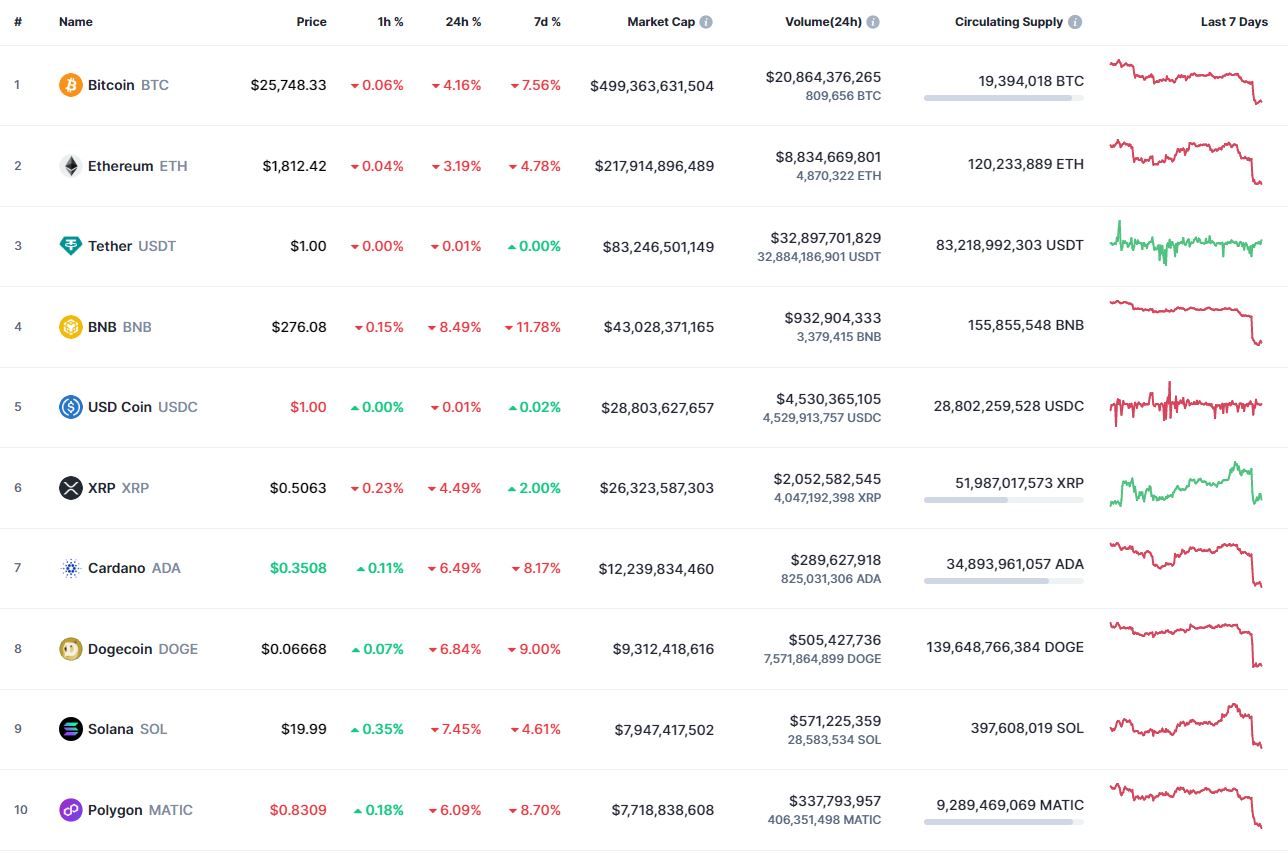
Task: Click the Volume(24h) info icon
Action: click(873, 22)
